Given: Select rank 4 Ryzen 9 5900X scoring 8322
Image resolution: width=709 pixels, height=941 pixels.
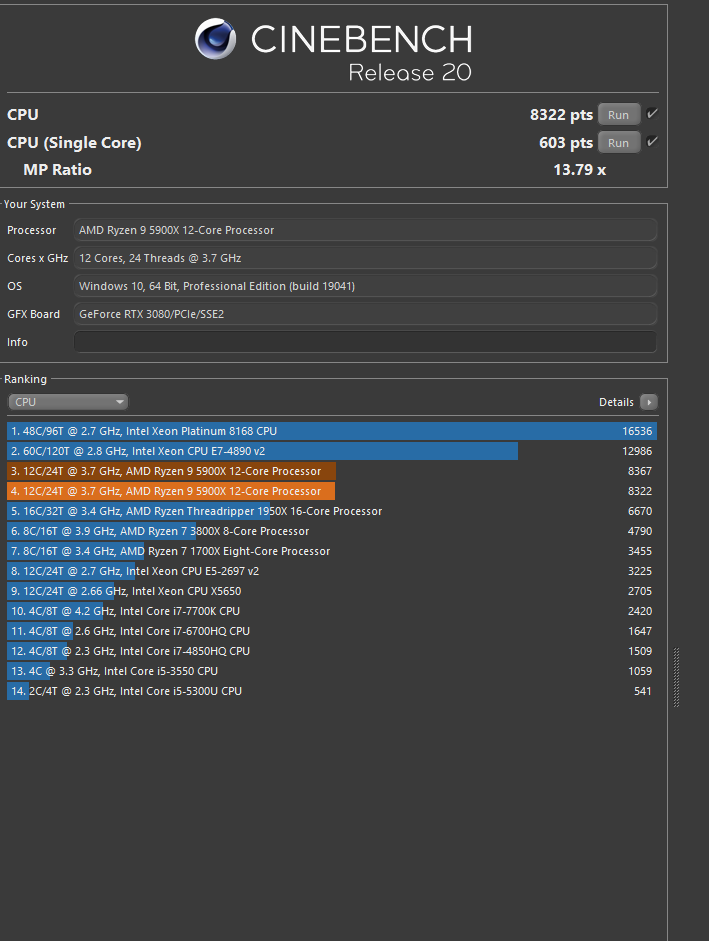Looking at the screenshot, I should coord(332,491).
